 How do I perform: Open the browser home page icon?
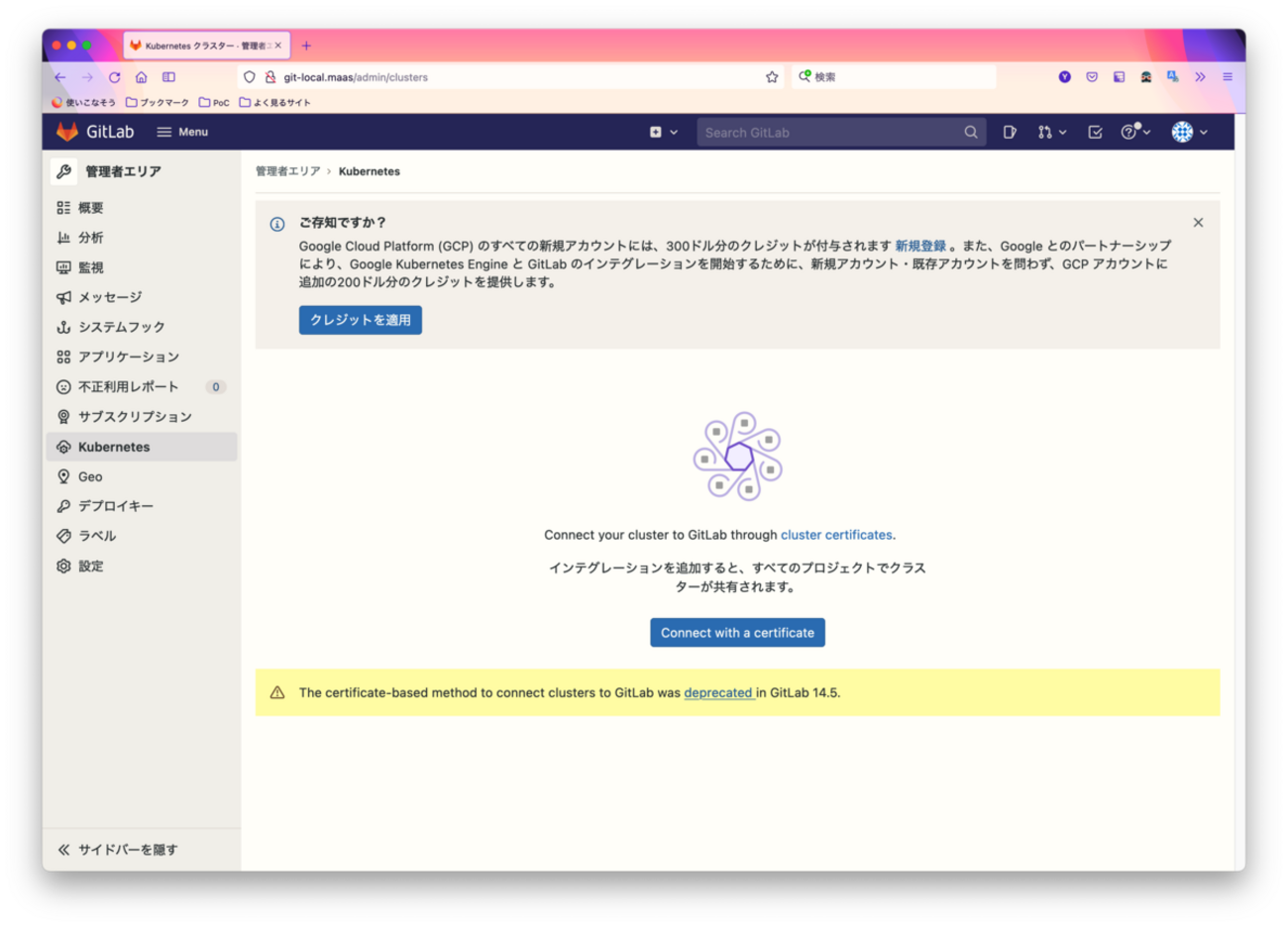point(142,77)
